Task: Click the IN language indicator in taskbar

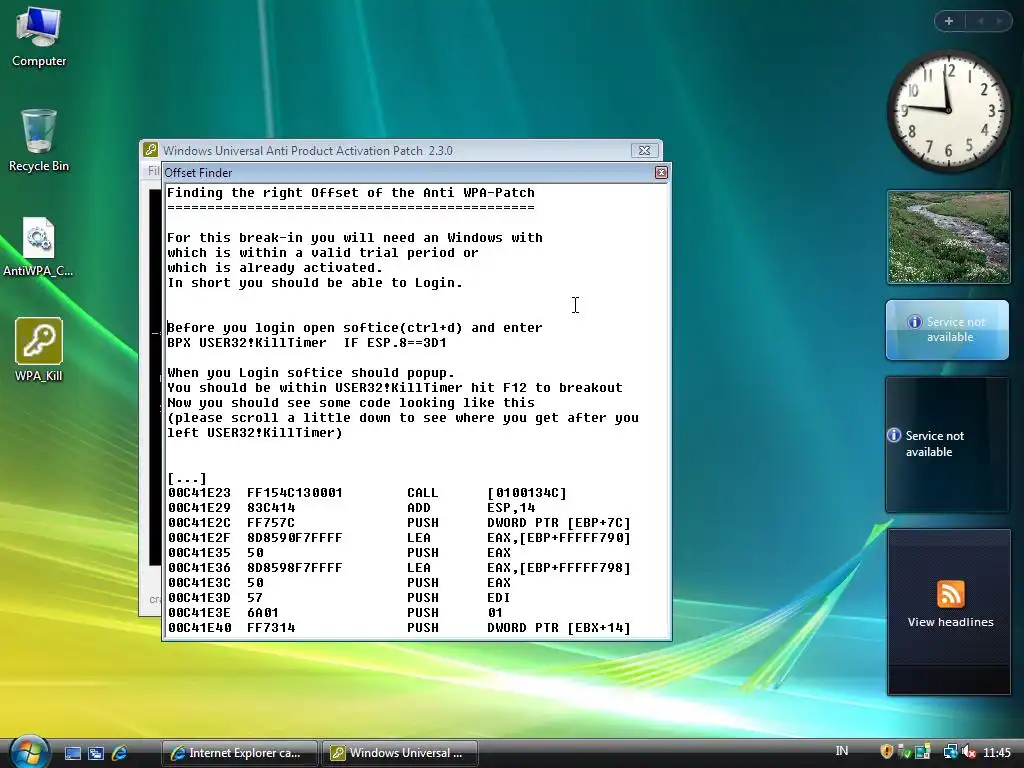Action: click(842, 751)
